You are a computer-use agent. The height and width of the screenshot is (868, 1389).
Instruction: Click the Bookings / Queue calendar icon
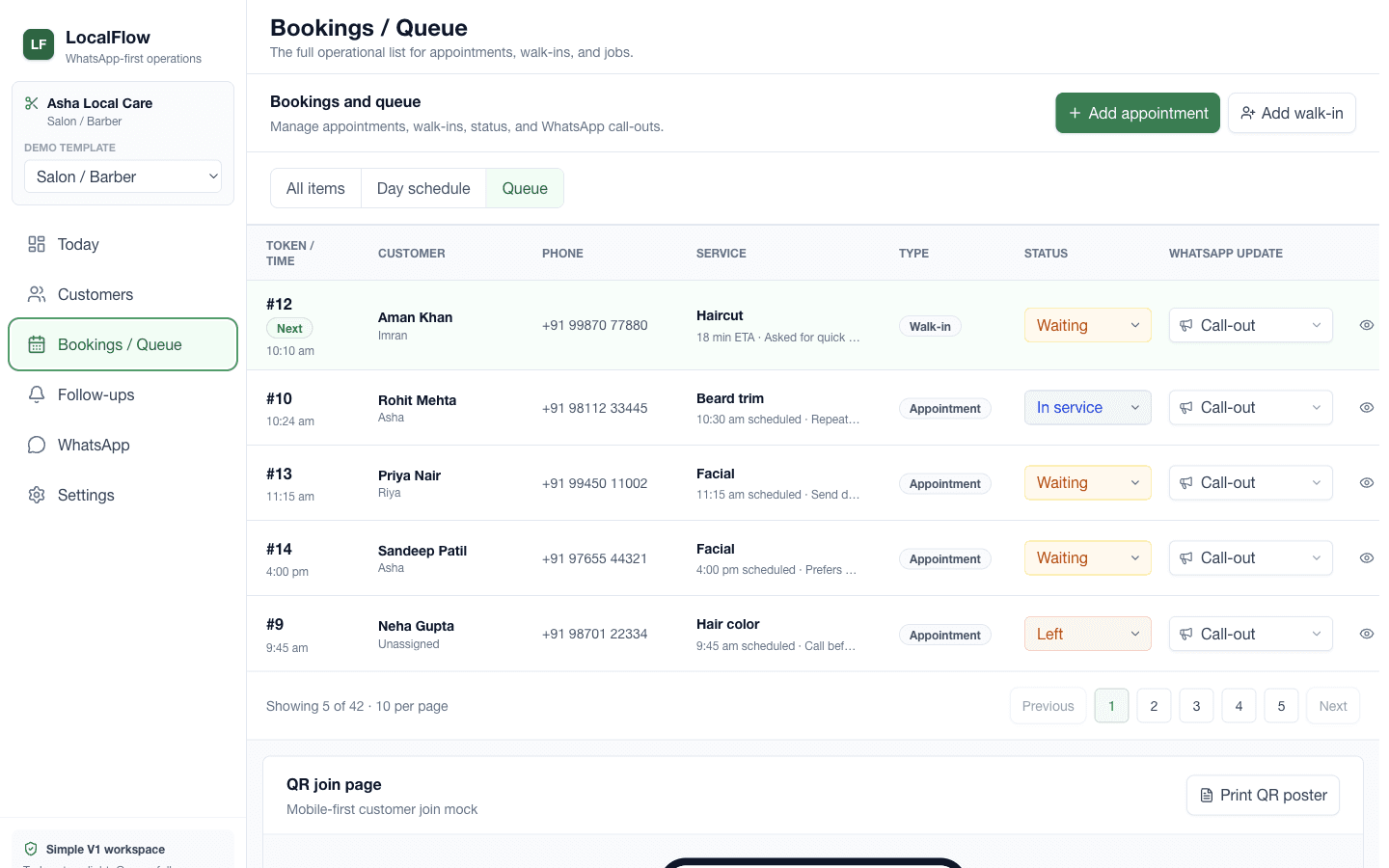(37, 344)
